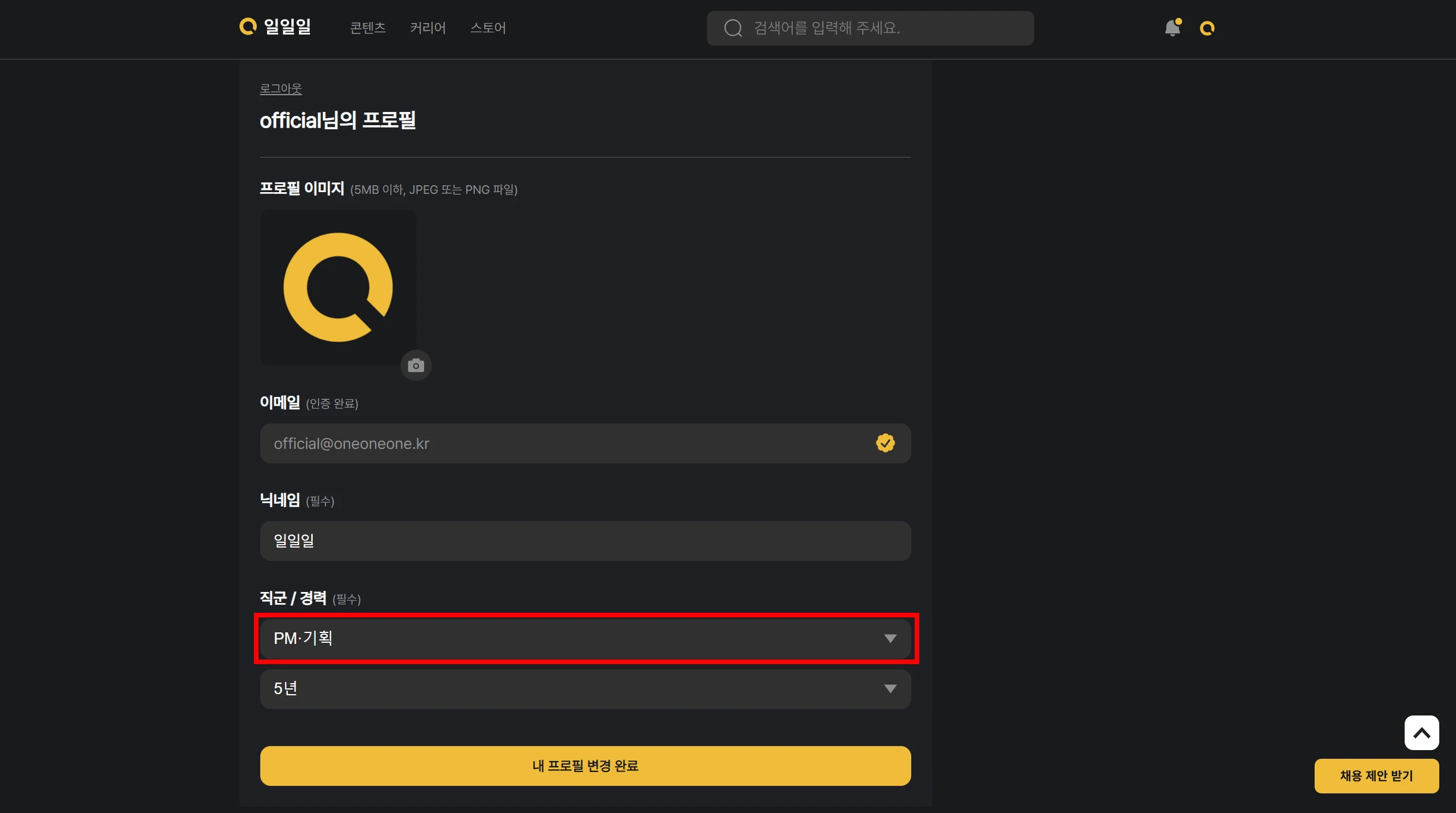Viewport: 1456px width, 813px height.
Task: Open the 스토어 menu
Action: 488,28
